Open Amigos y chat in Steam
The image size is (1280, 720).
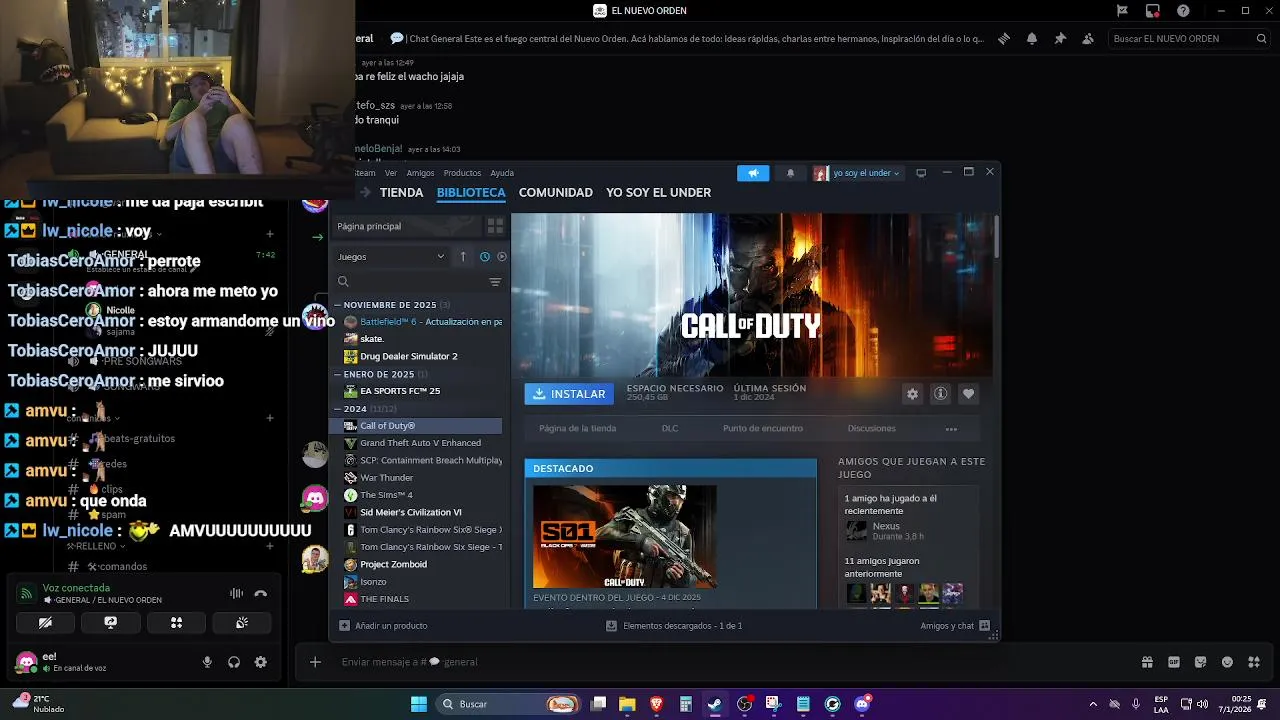pyautogui.click(x=955, y=626)
